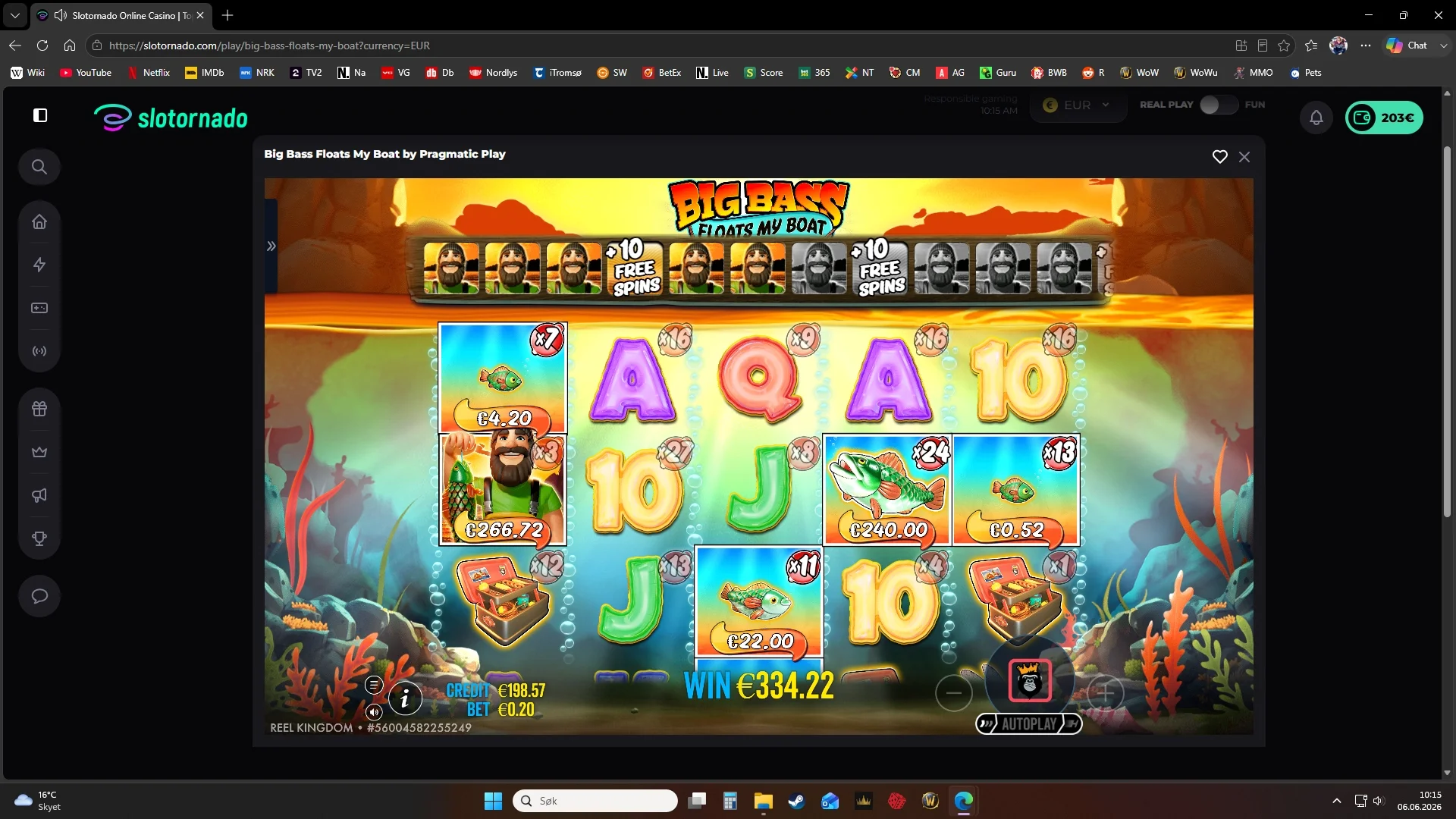Open the game info button
The height and width of the screenshot is (819, 1456).
405,698
